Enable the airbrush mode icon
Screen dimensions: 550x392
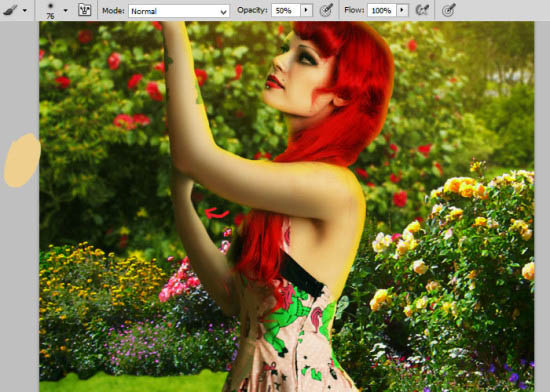click(x=422, y=10)
